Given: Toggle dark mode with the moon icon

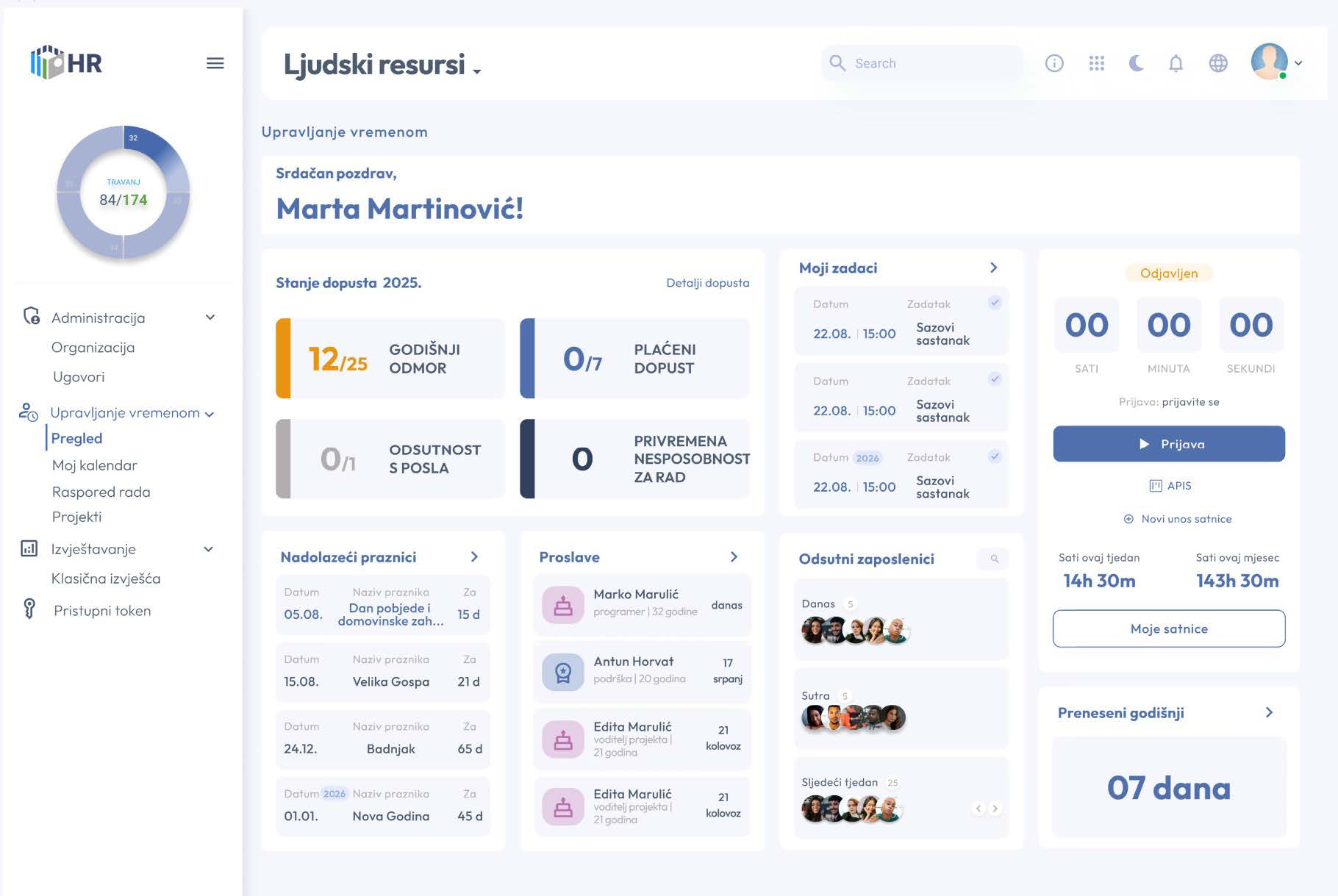Looking at the screenshot, I should click(x=1137, y=64).
